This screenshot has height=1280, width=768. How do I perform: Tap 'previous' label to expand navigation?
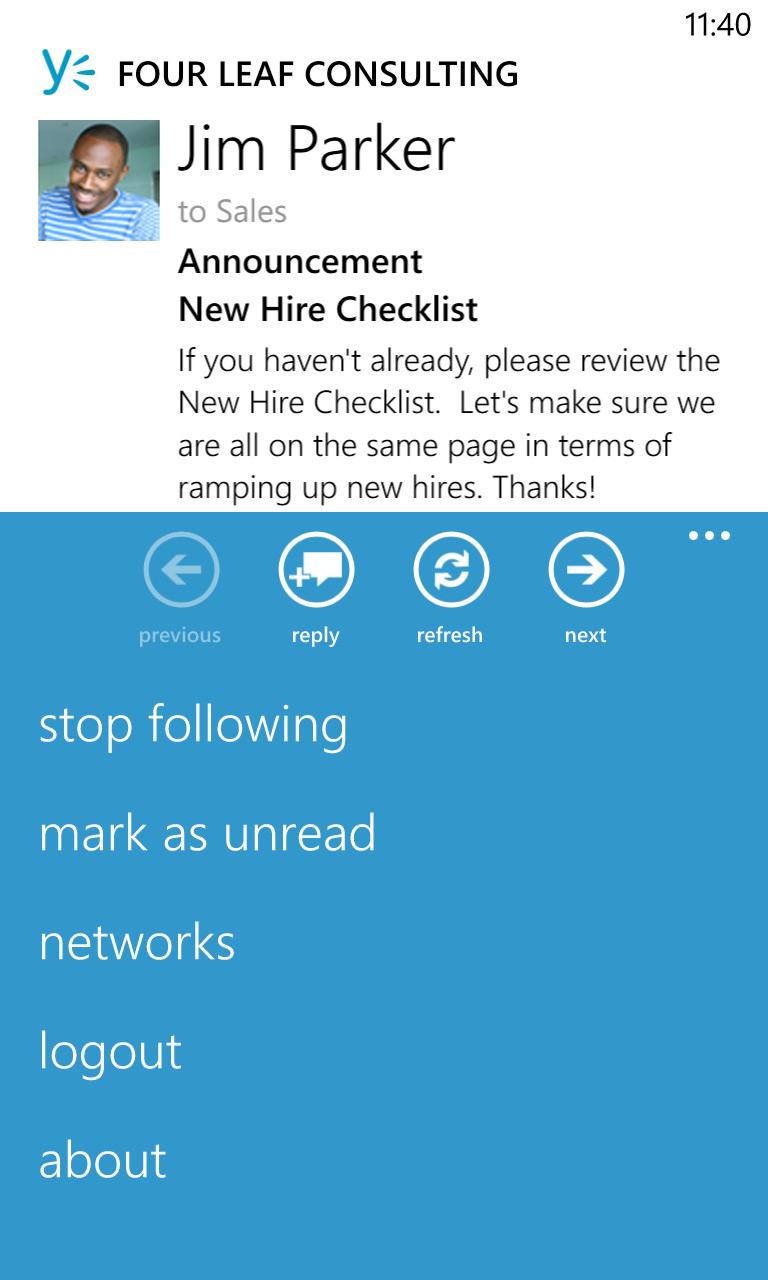[x=179, y=634]
